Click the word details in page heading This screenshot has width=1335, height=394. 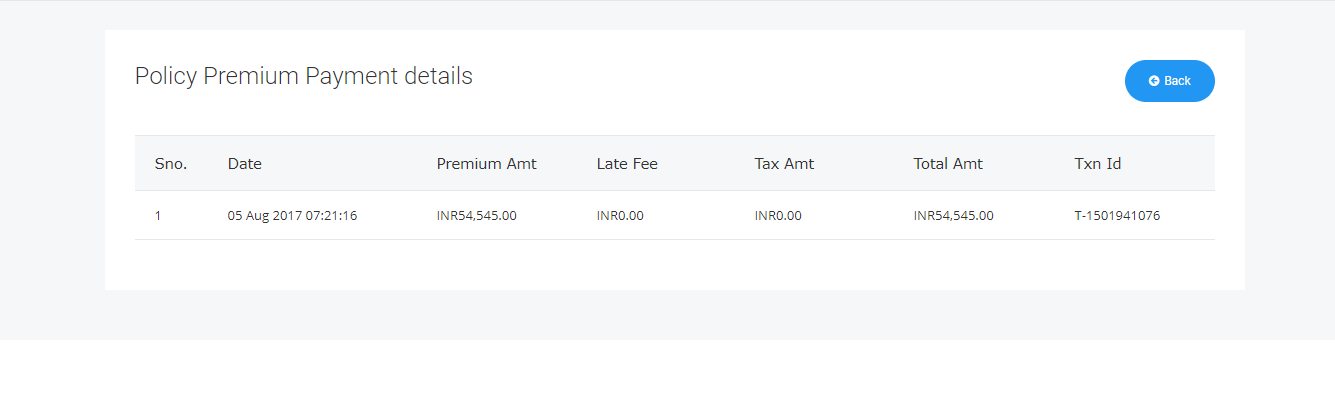point(438,76)
